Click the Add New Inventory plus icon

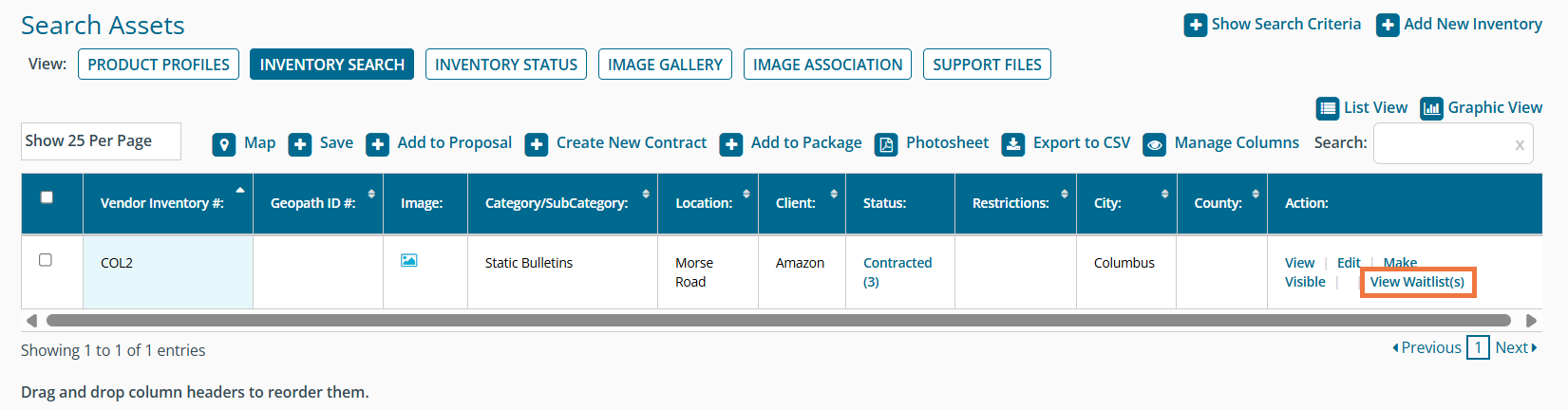pos(1388,25)
